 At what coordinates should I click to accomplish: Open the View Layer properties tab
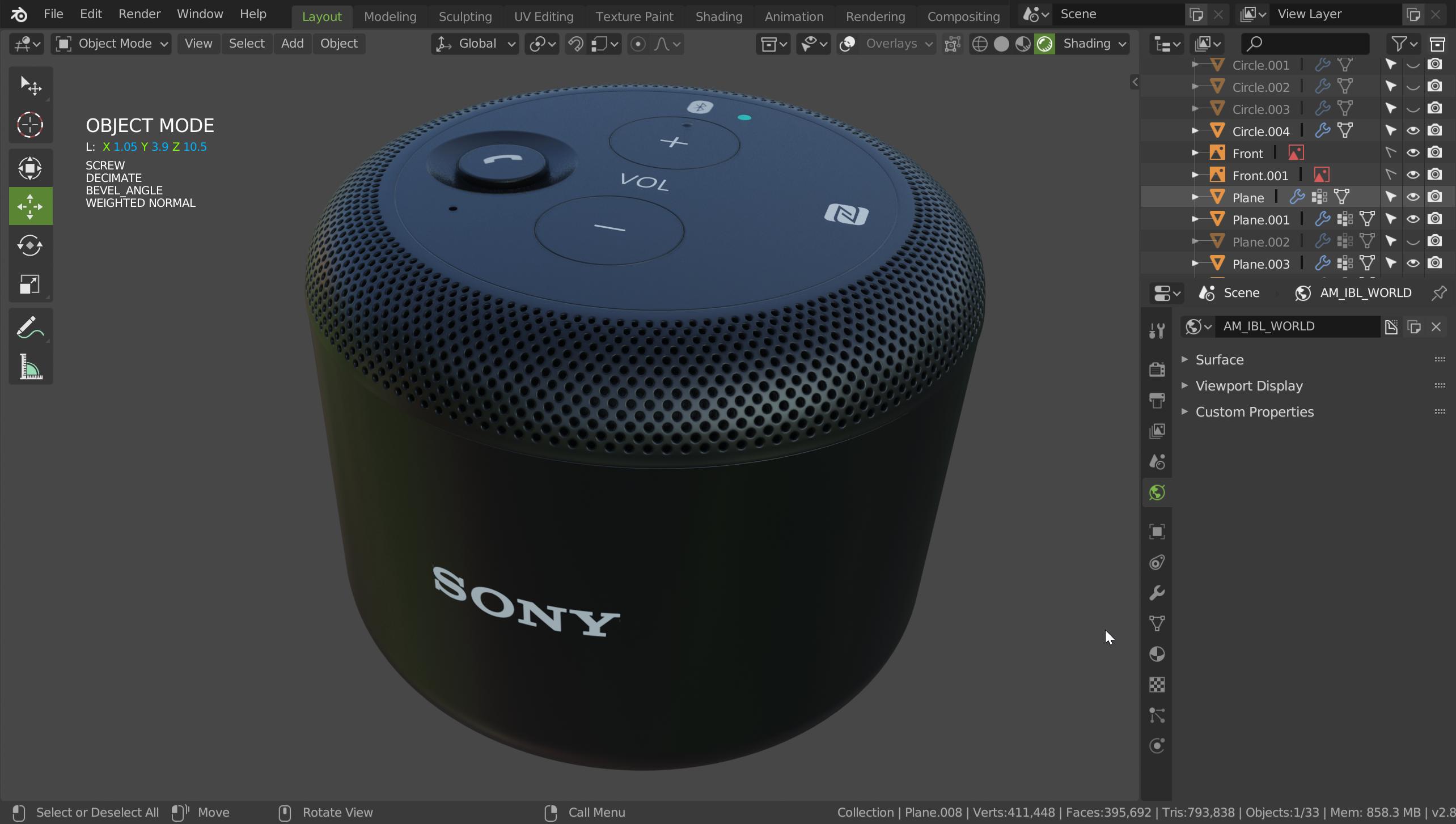coord(1157,431)
